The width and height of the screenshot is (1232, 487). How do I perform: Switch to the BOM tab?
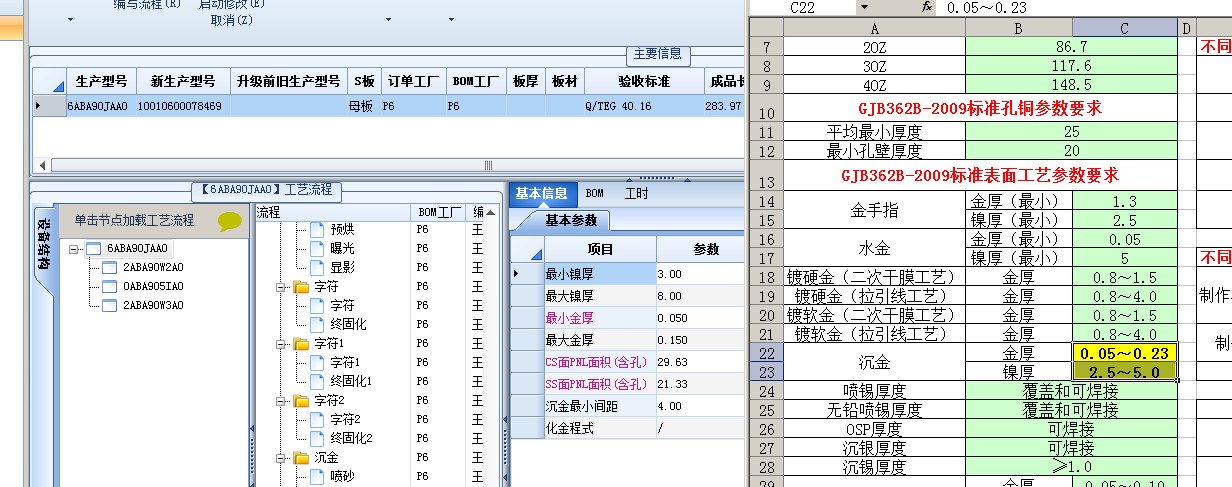click(x=594, y=193)
